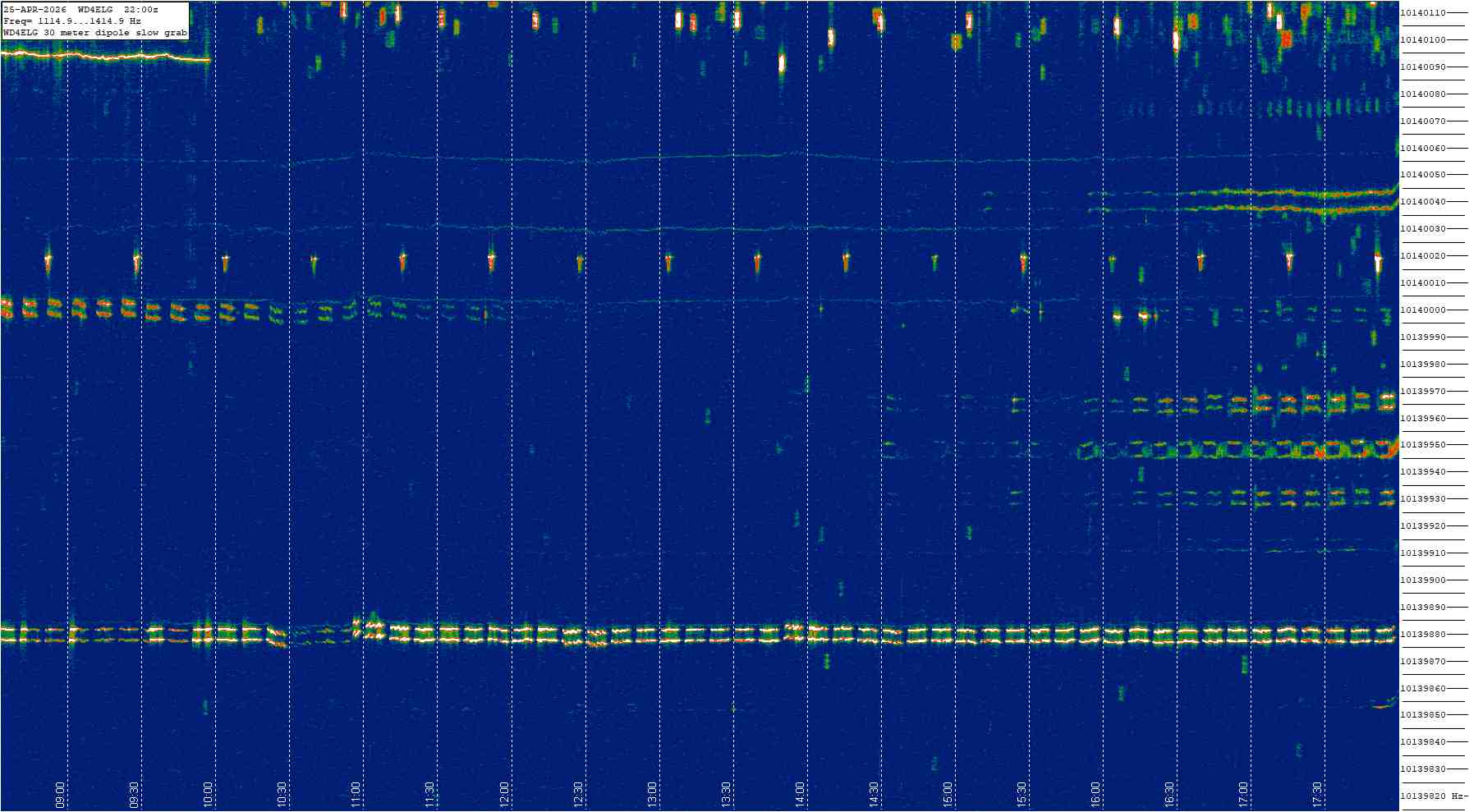The height and width of the screenshot is (812, 1469).
Task: Click the 10140040 frequency scale label
Action: (1423, 202)
